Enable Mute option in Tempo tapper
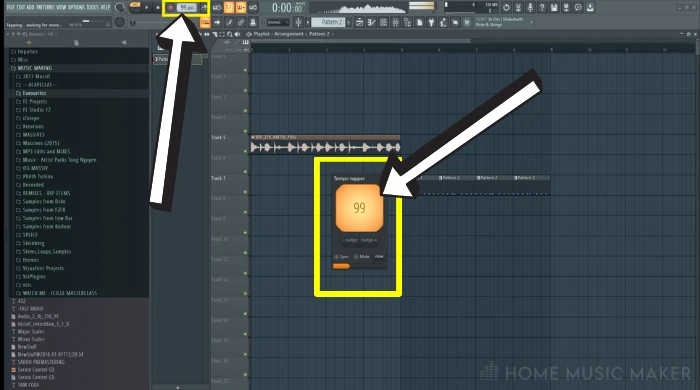 tap(362, 257)
